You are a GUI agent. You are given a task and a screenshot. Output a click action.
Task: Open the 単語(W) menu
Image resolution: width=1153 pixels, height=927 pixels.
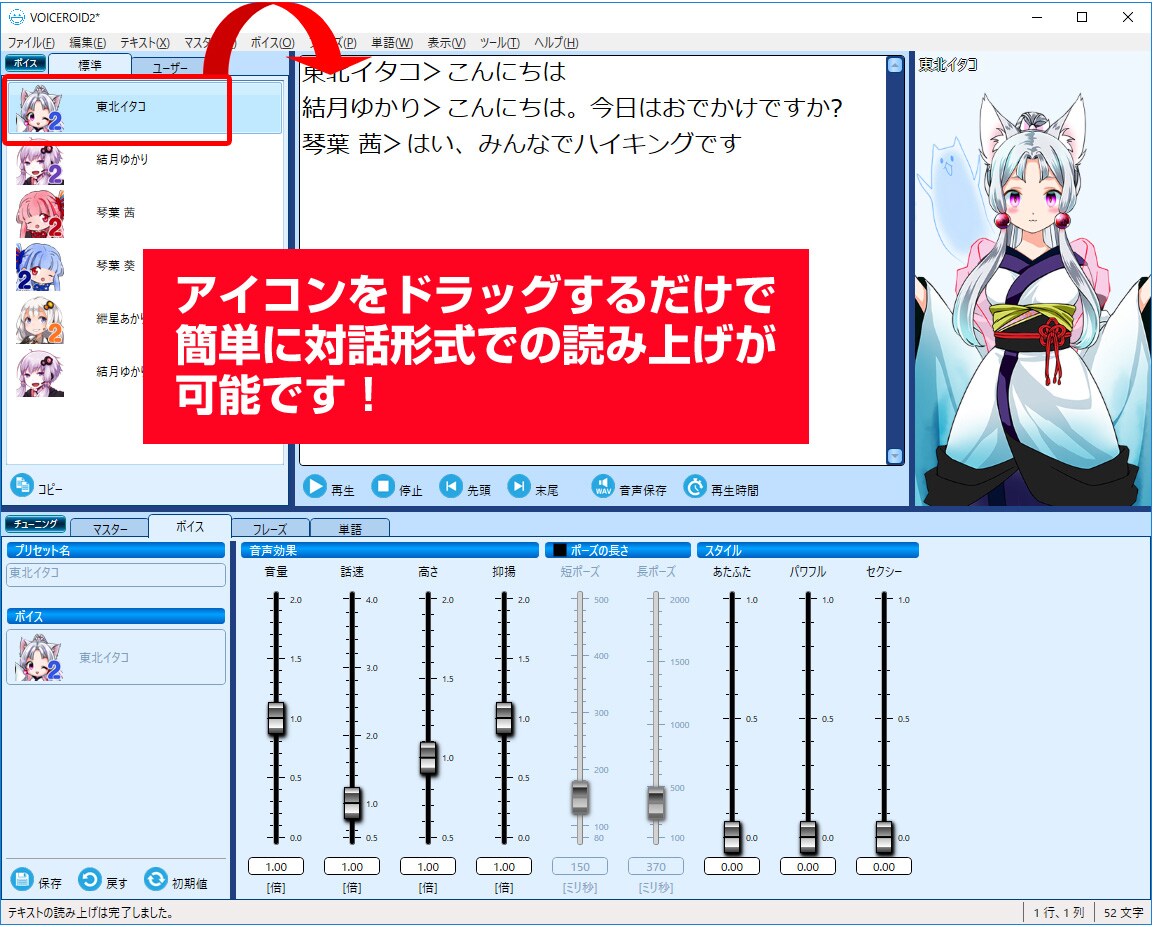click(392, 43)
